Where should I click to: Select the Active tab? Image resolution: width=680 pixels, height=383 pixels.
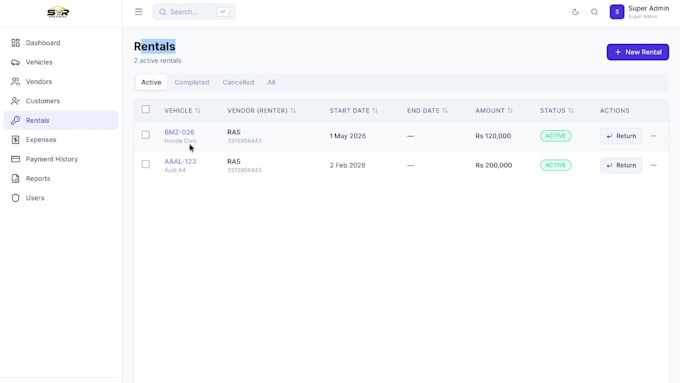pos(151,82)
